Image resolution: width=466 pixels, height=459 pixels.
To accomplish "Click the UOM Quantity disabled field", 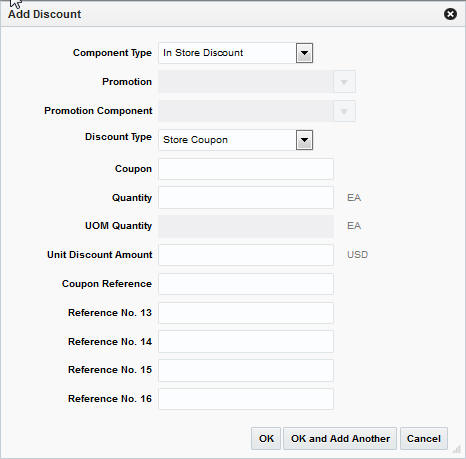I will point(246,226).
